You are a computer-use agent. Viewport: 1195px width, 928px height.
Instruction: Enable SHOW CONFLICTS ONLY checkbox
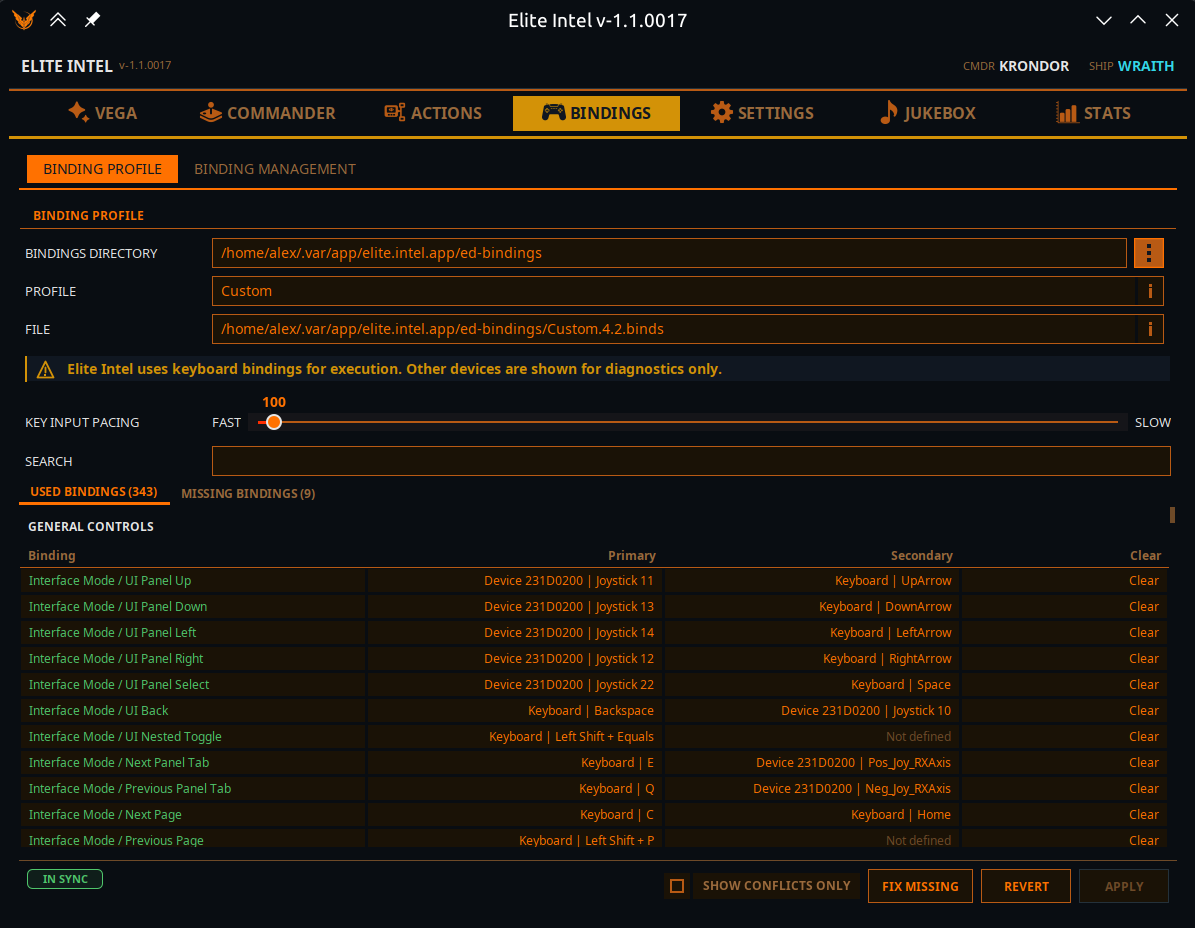[677, 886]
